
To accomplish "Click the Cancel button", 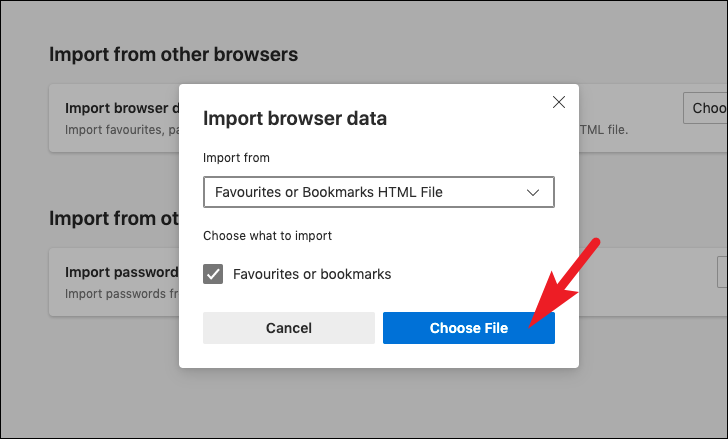I will point(289,328).
